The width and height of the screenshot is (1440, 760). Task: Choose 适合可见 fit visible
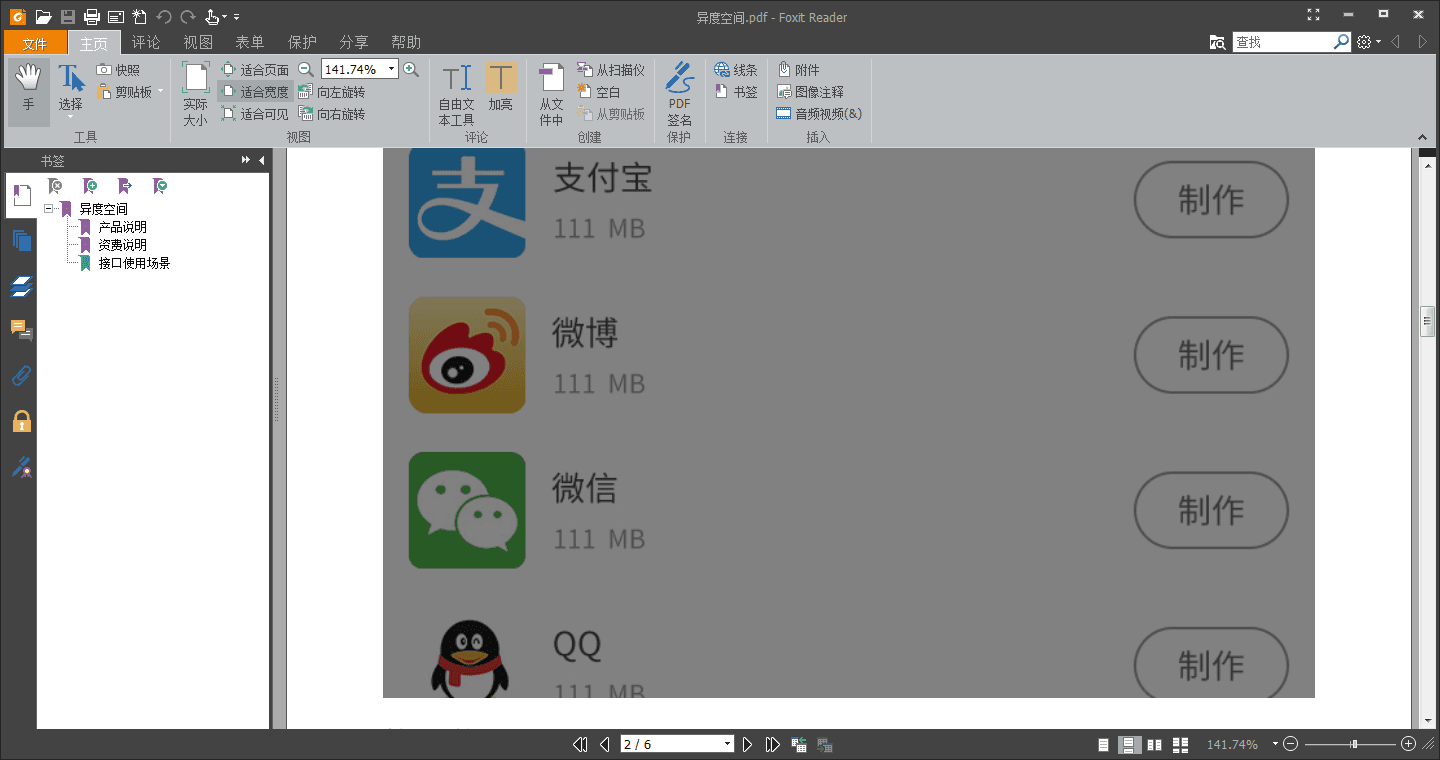(x=254, y=114)
